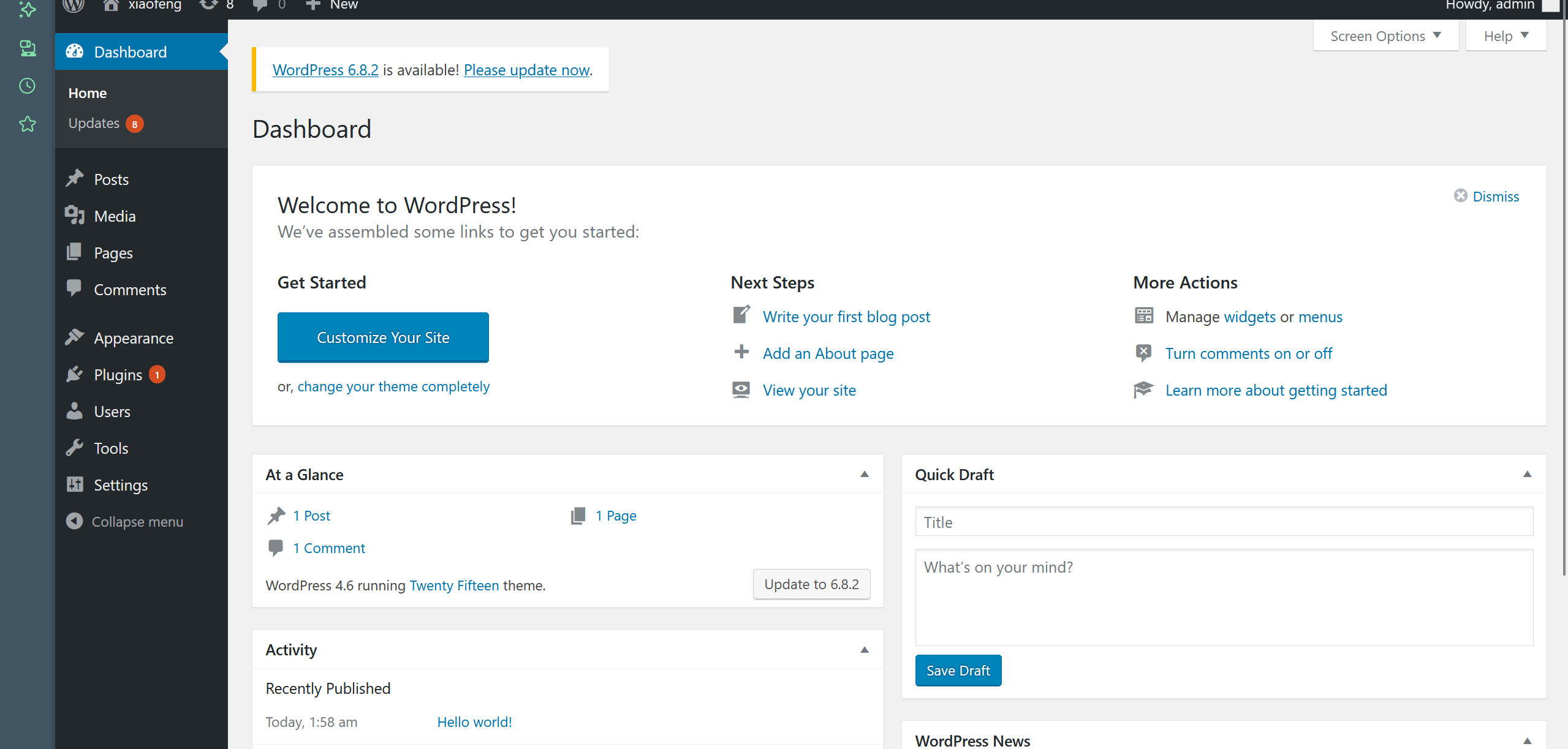Collapse the WordPress News panel
The height and width of the screenshot is (749, 1568).
[x=1528, y=740]
